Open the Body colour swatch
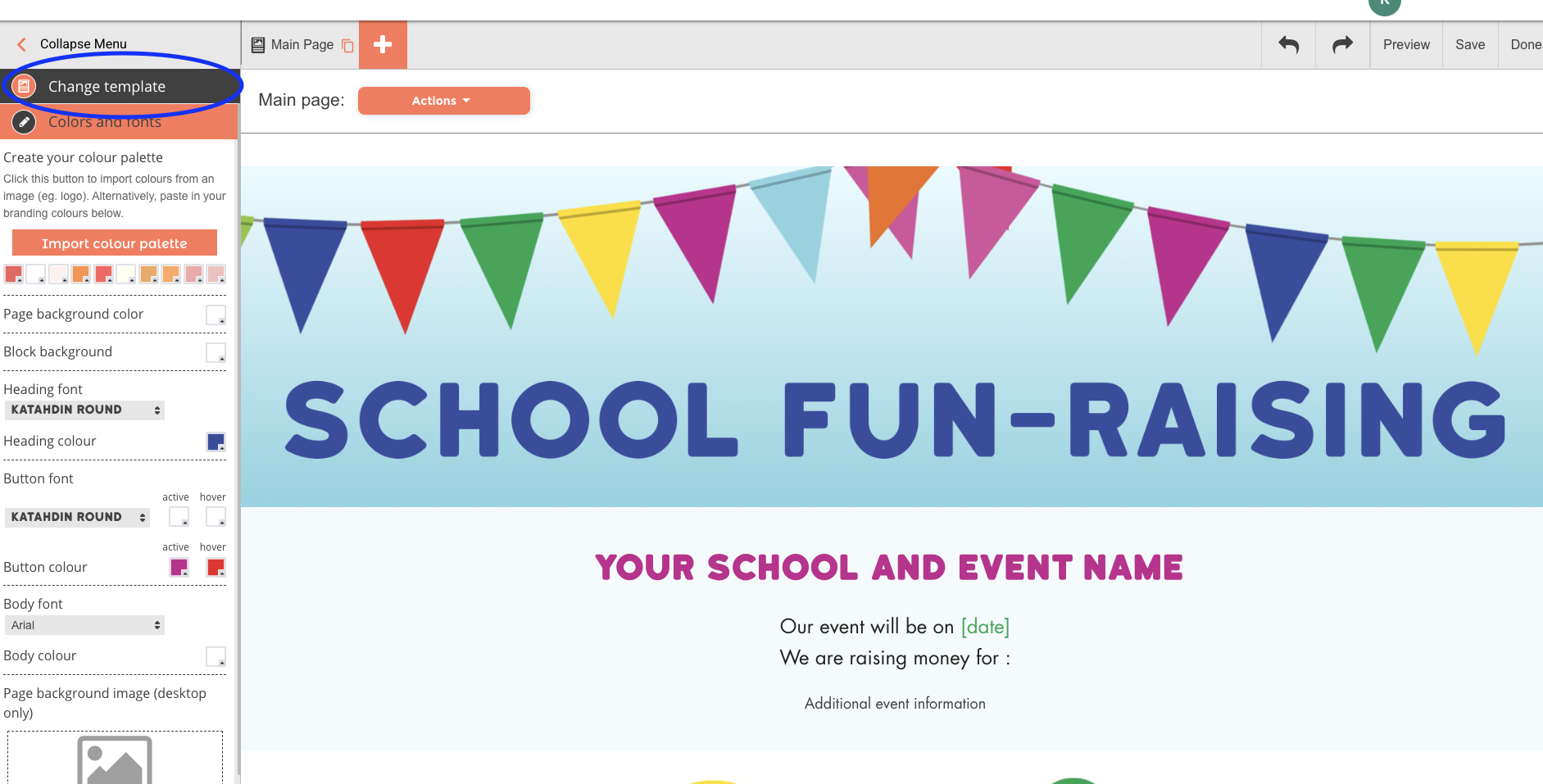 (216, 656)
